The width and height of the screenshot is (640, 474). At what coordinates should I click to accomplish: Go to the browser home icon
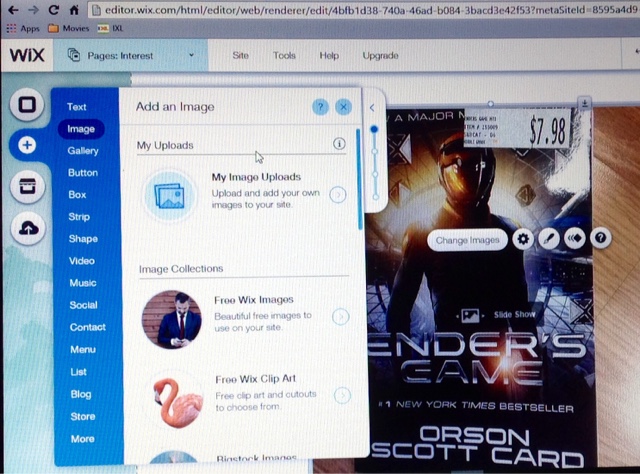tap(74, 9)
